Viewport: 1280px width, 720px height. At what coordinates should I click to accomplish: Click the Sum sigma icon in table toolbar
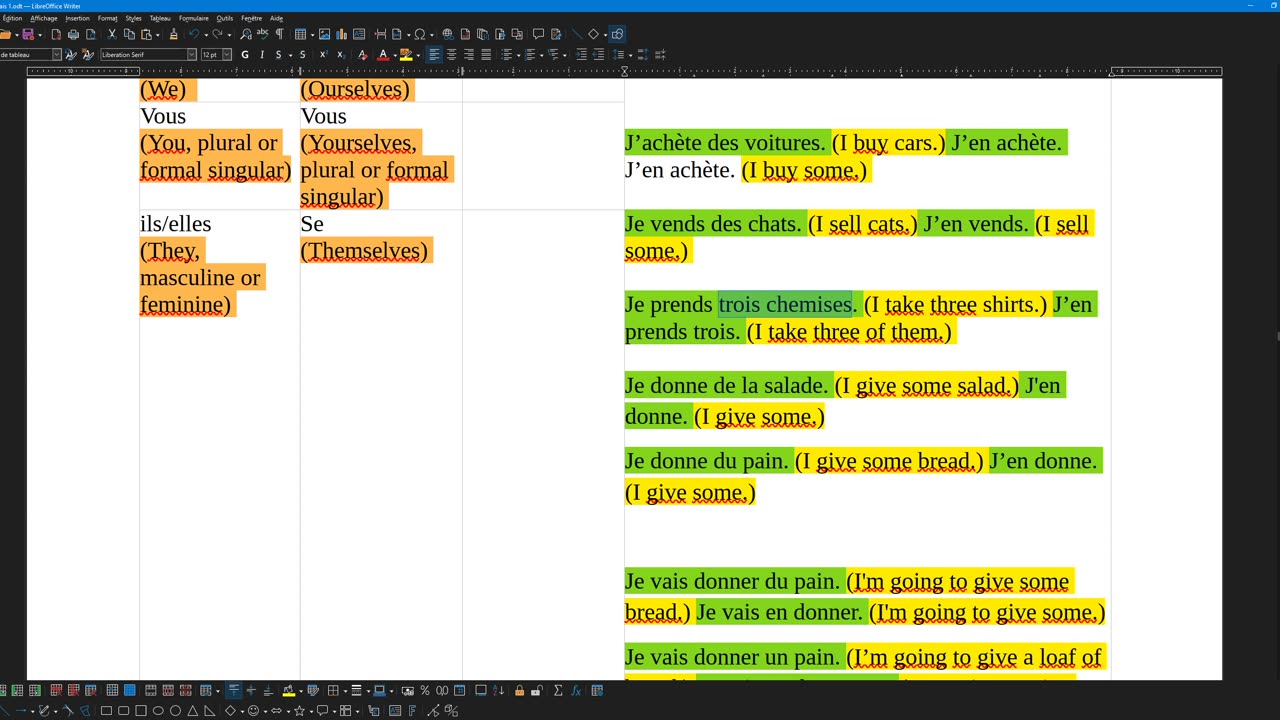click(558, 690)
